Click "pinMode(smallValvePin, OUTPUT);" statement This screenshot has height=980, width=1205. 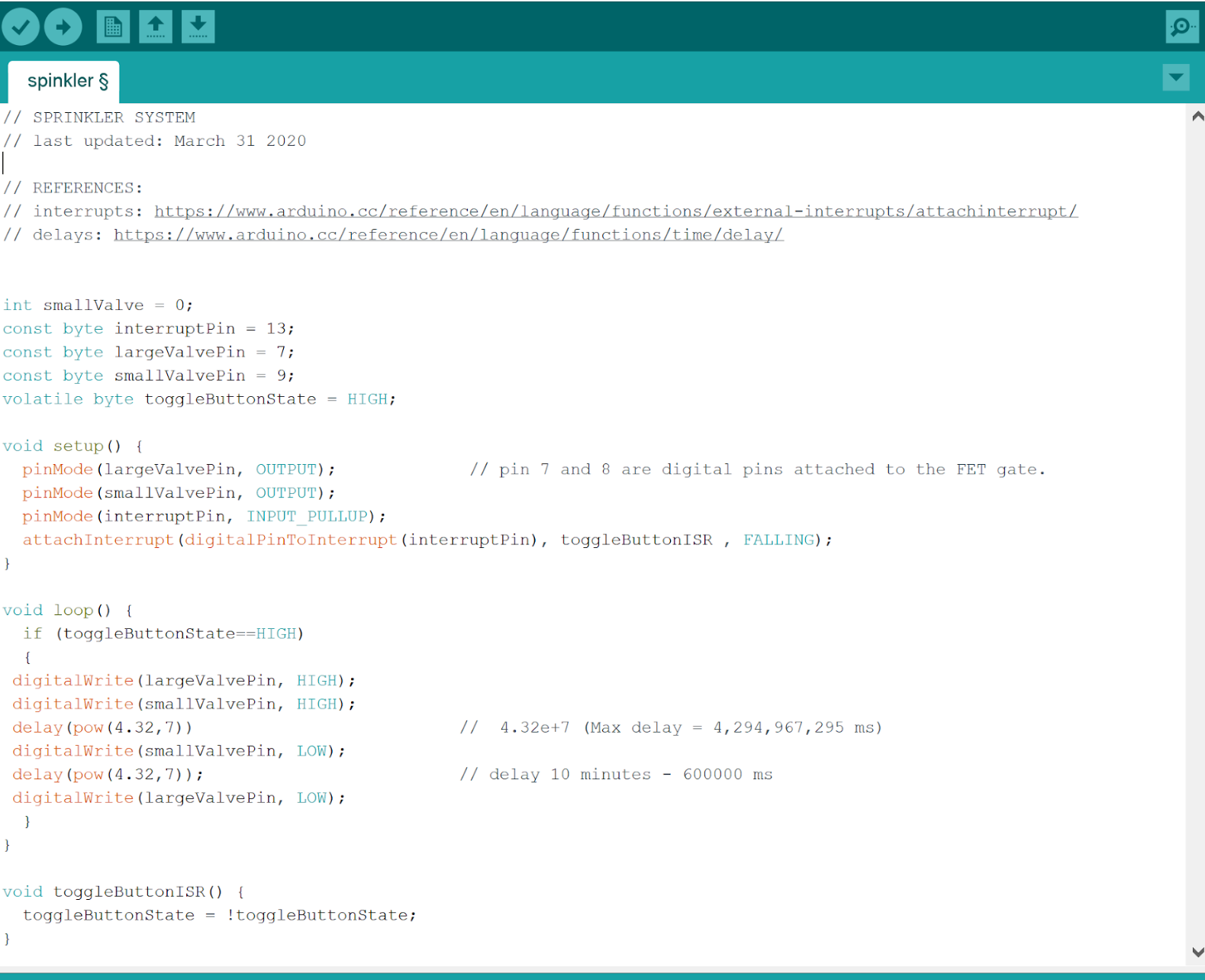point(179,493)
